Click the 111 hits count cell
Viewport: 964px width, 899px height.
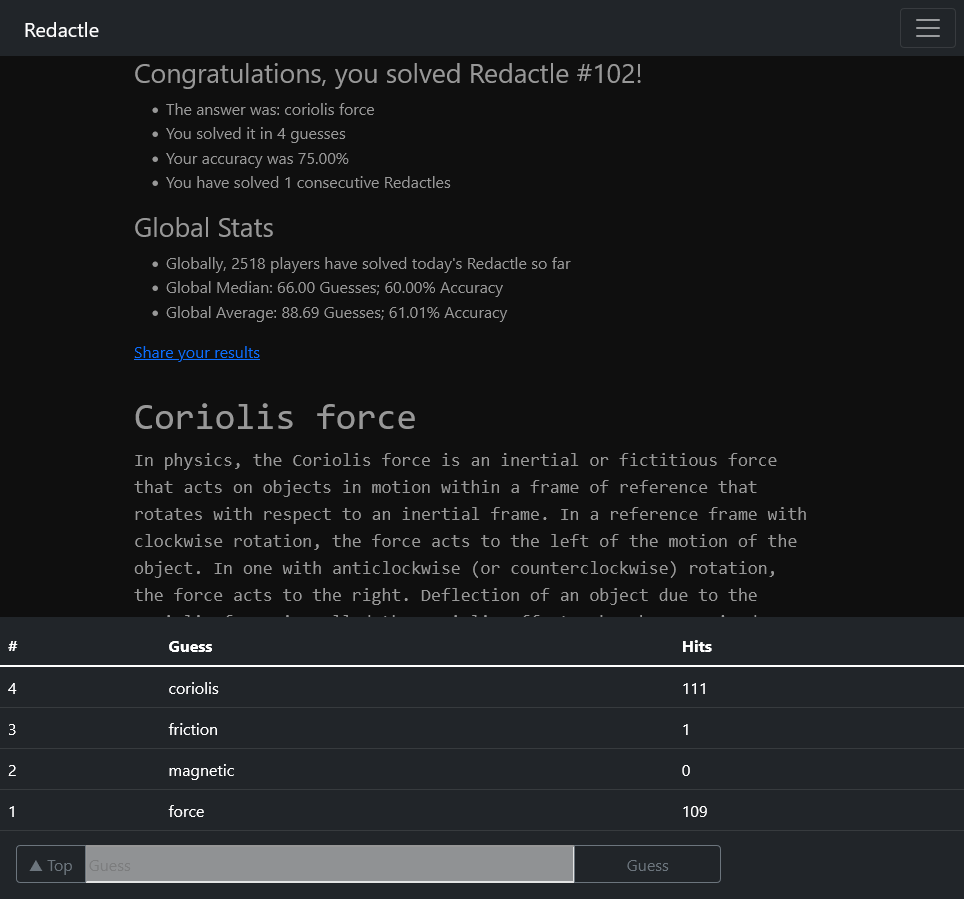click(694, 688)
